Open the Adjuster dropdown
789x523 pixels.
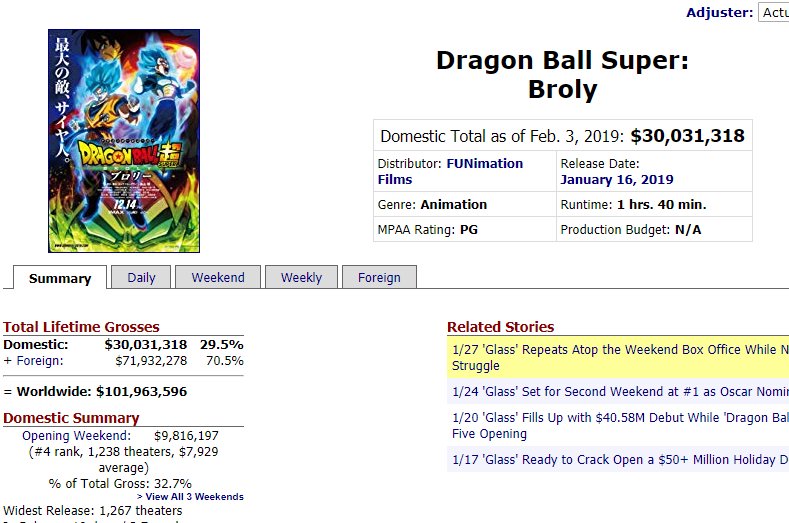pos(774,12)
